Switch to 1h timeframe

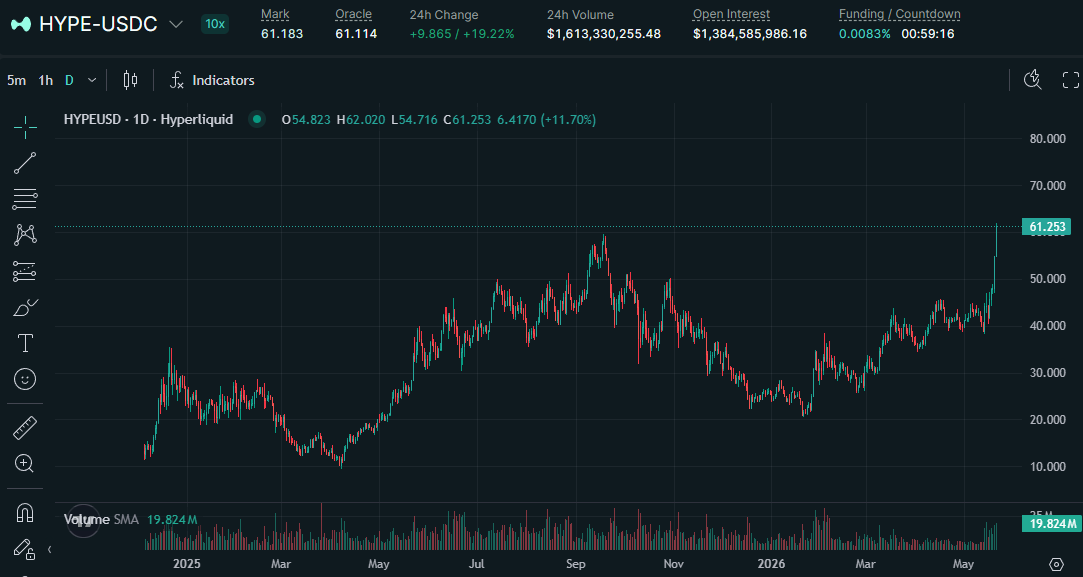[46, 80]
